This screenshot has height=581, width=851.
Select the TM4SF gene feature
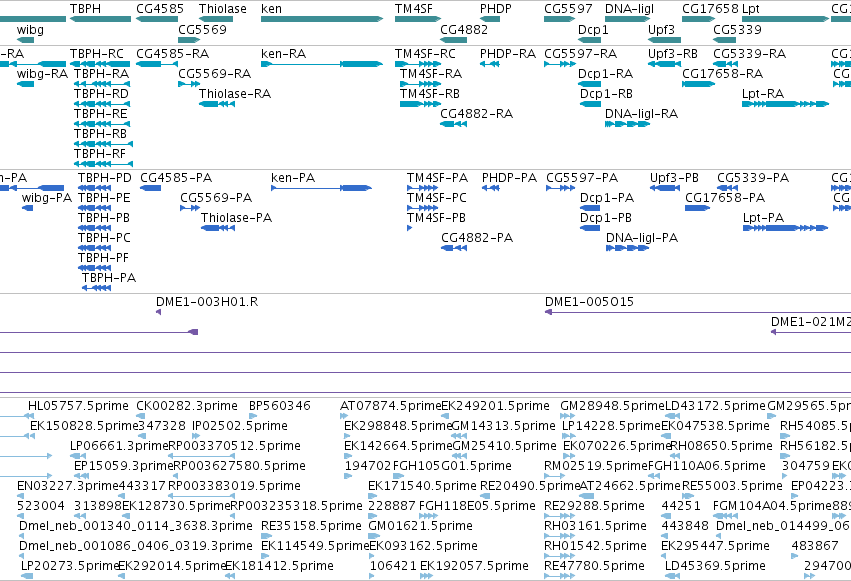pos(418,19)
